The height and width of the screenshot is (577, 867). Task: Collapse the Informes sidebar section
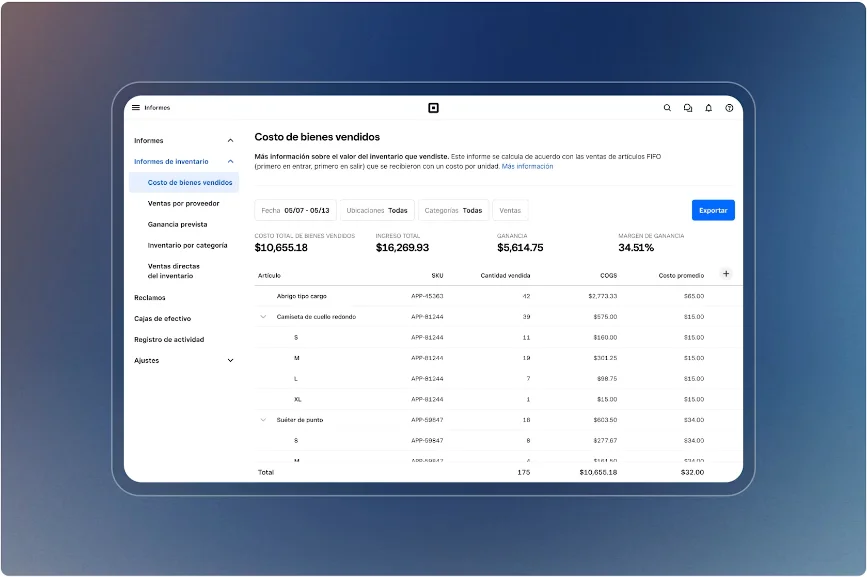[x=231, y=141]
